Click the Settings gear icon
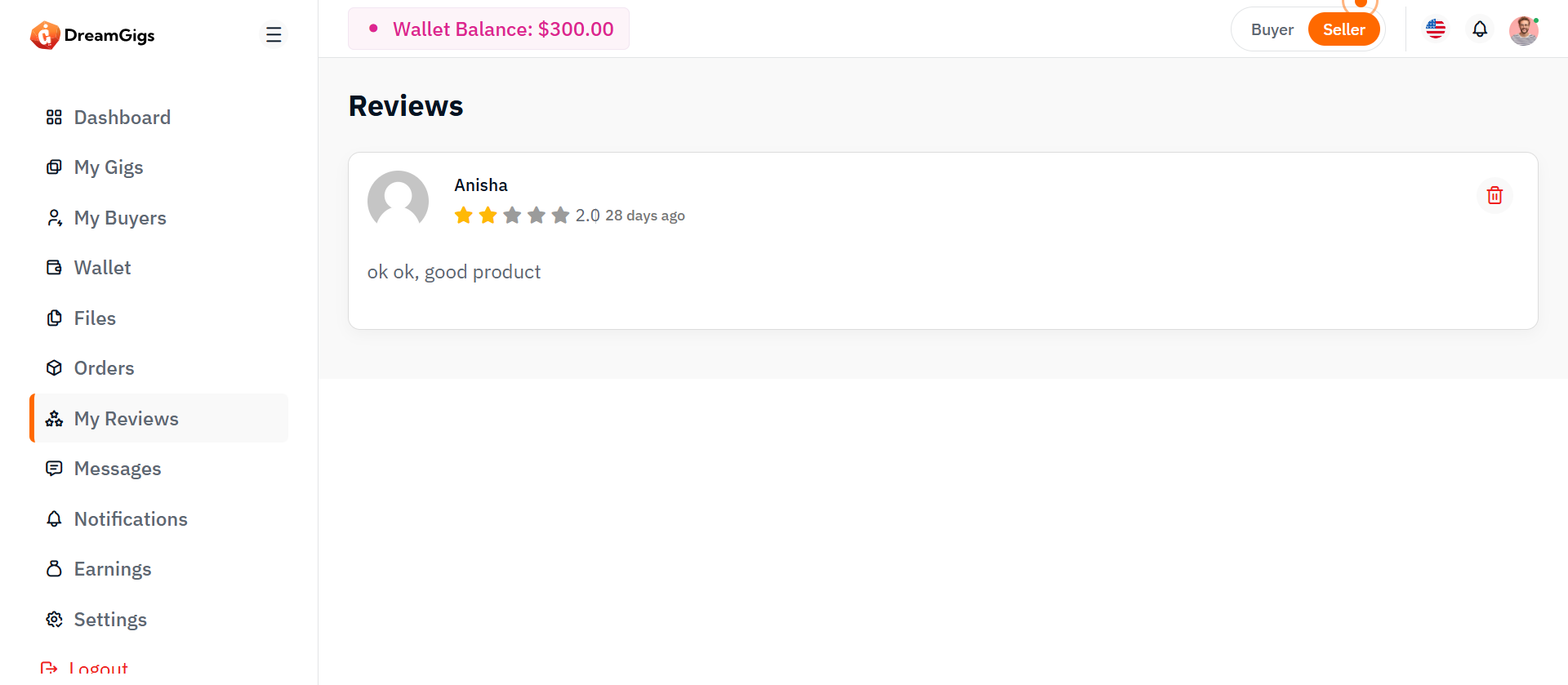The image size is (1568, 685). coord(55,620)
